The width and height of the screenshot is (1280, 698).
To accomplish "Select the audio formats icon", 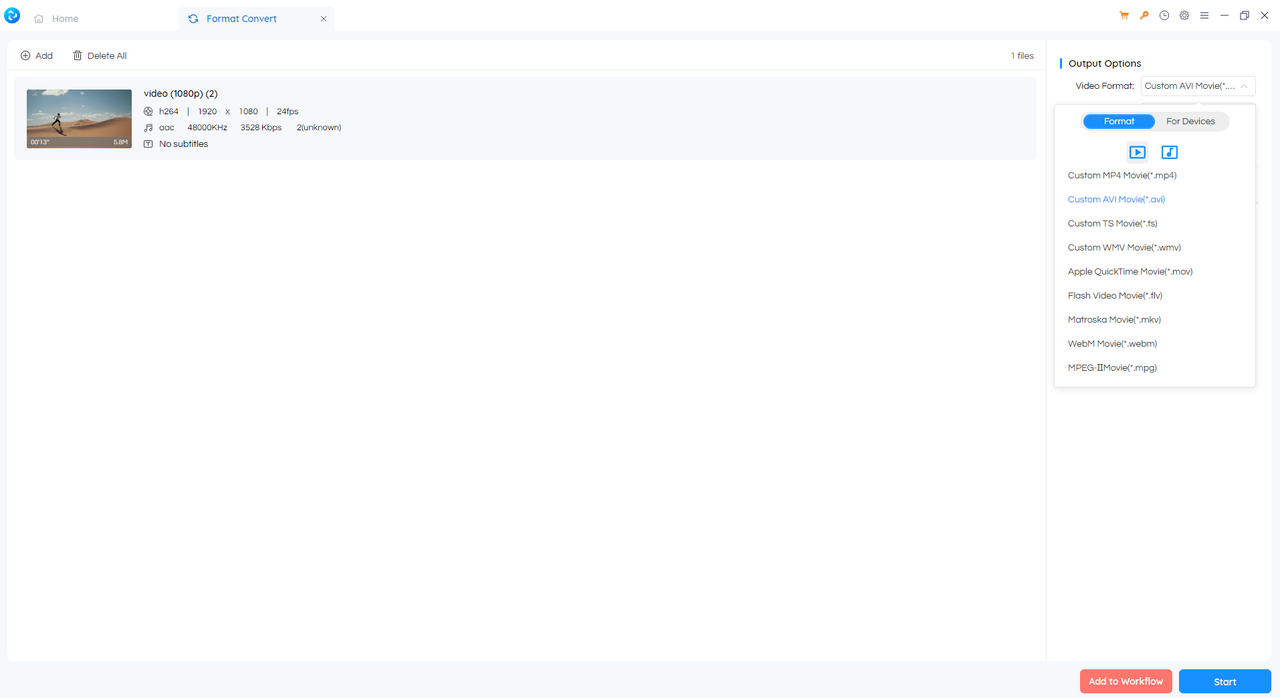I will coord(1170,152).
